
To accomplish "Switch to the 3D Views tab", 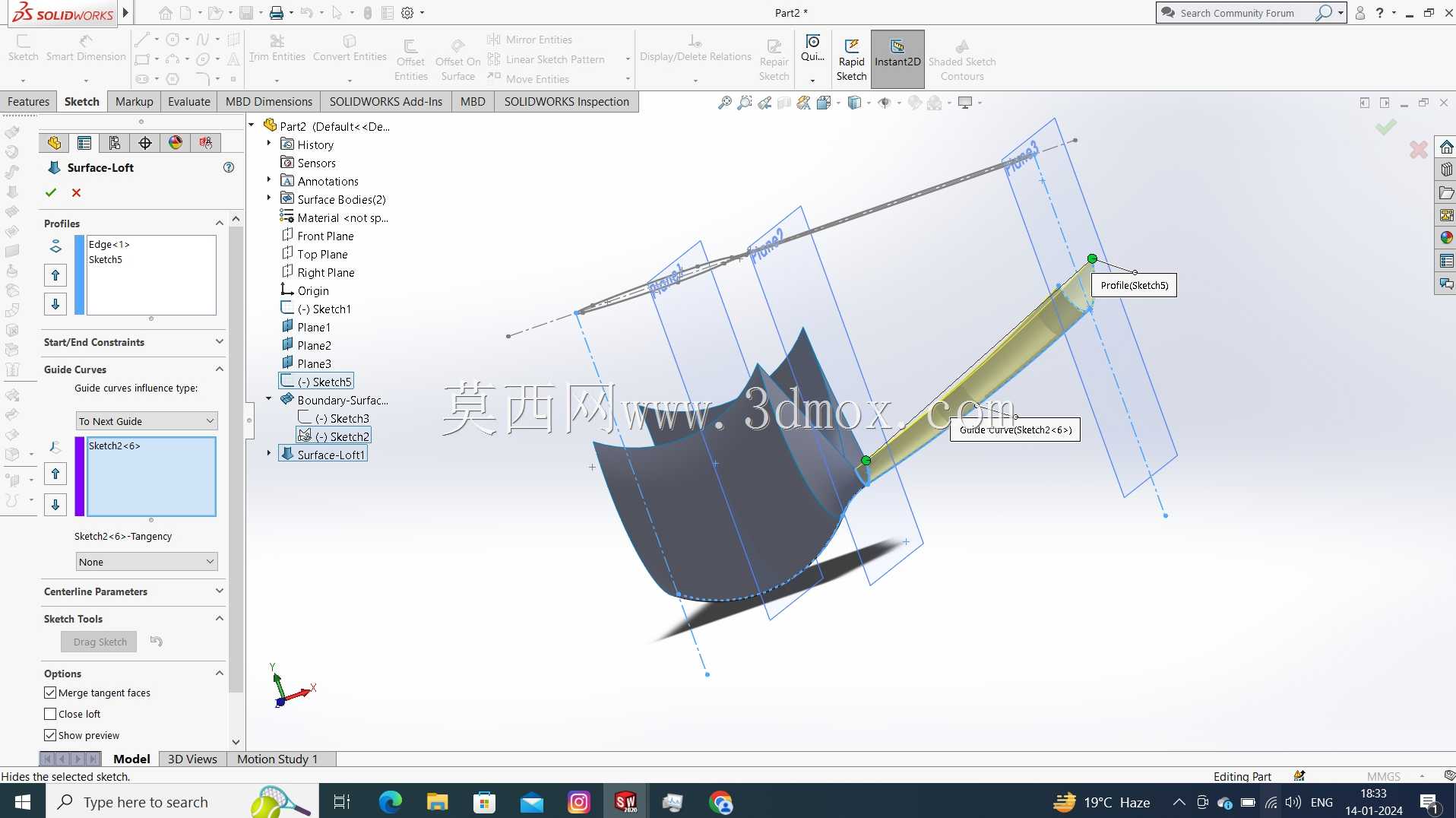I will [x=192, y=759].
